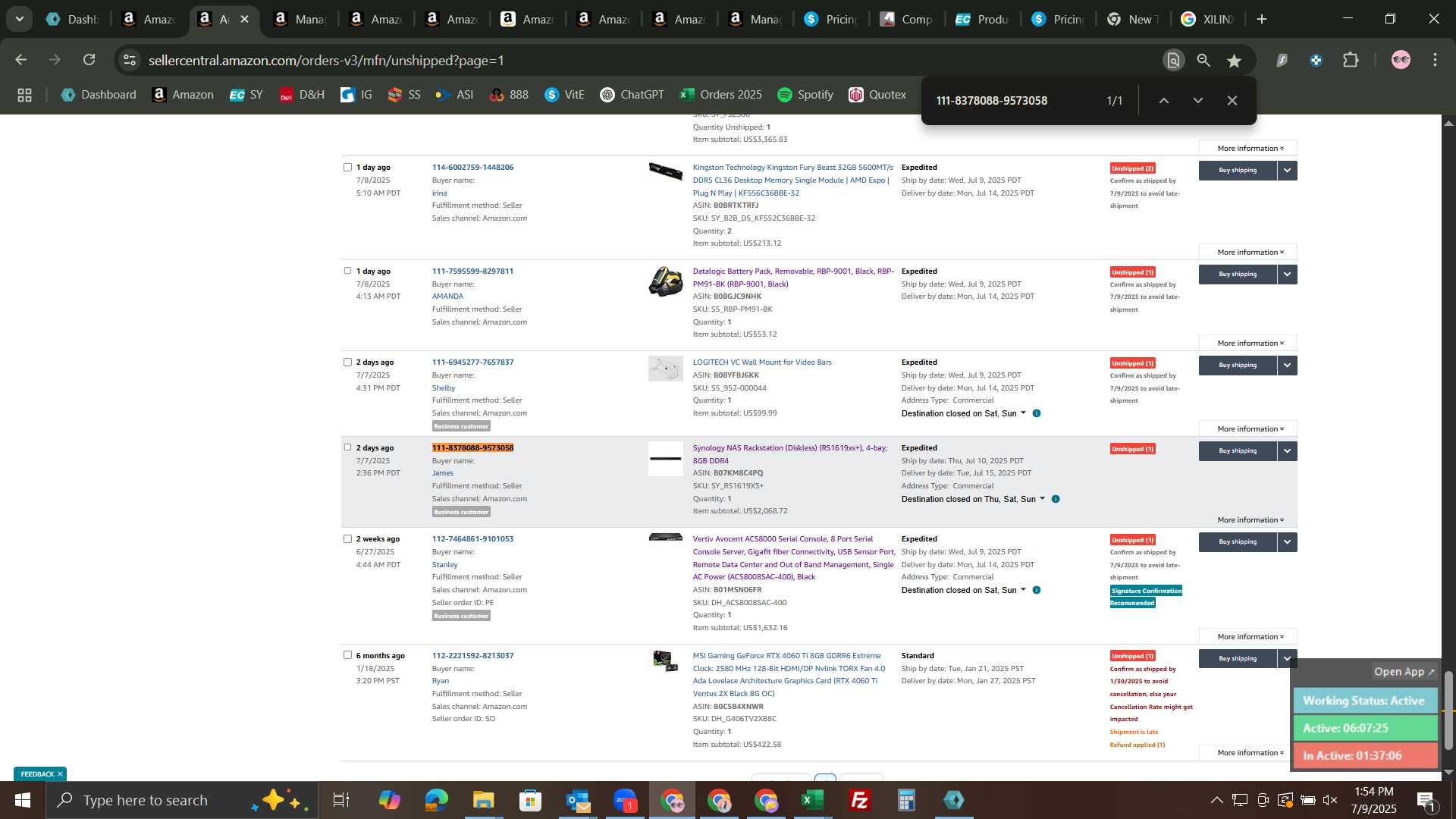Open the Dashboard bookmark
1456x819 pixels.
click(99, 95)
